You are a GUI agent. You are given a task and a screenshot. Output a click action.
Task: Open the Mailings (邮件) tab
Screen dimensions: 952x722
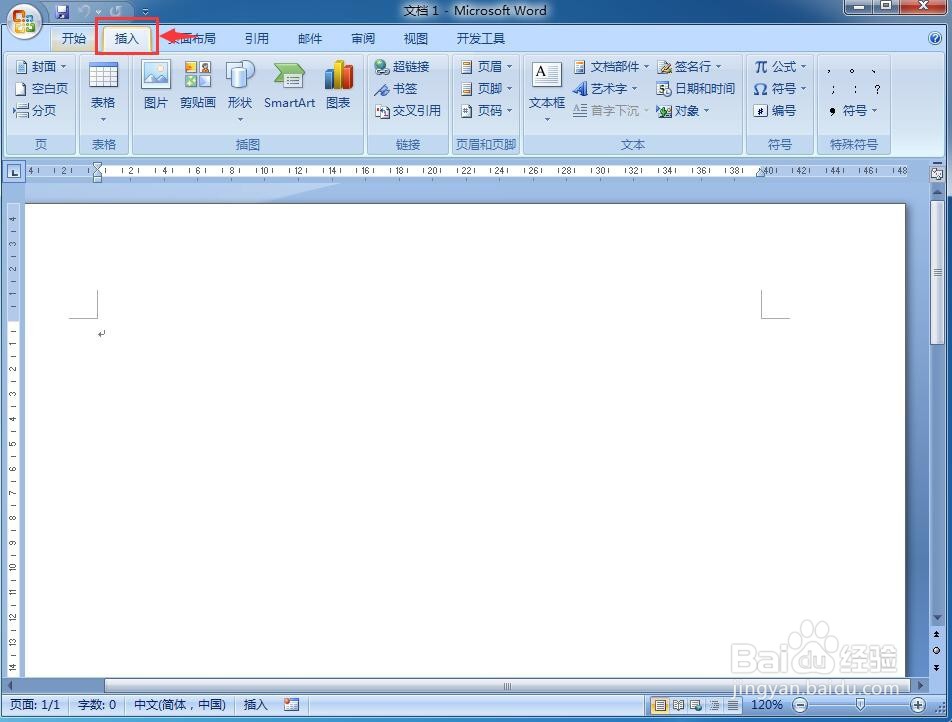(x=310, y=38)
